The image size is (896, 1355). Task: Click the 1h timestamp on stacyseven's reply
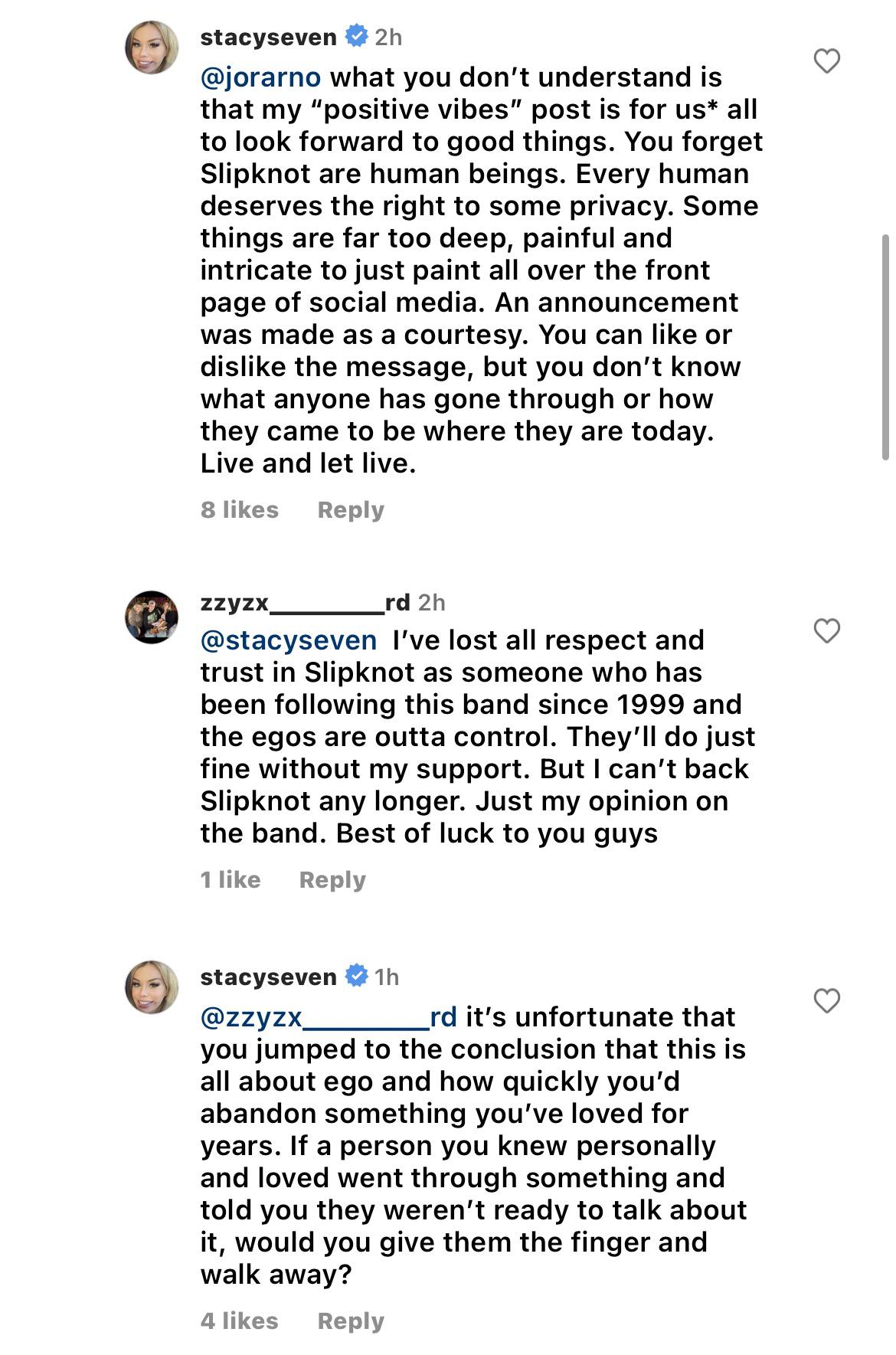(384, 976)
